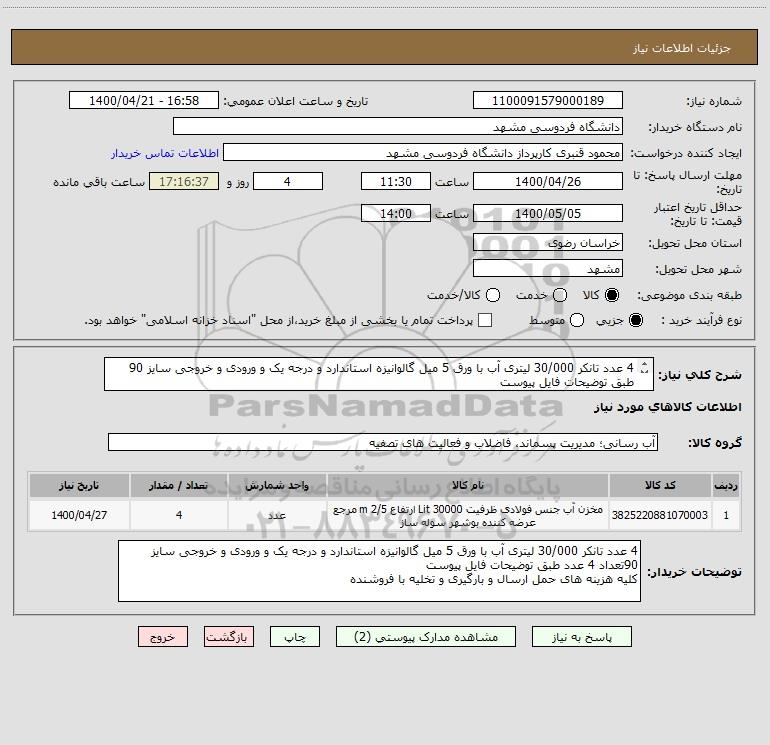770x745 pixels.
Task: Click the توضیحات خریدار text area
Action: pyautogui.click(x=380, y=571)
